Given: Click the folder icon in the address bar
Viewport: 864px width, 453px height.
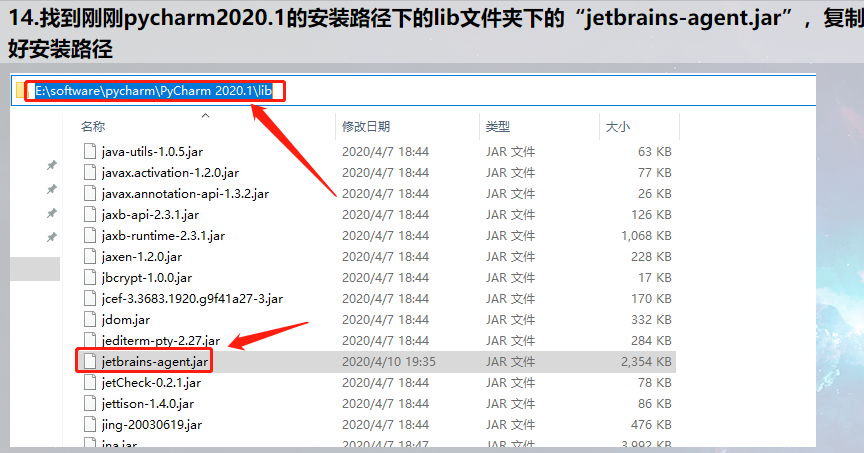Looking at the screenshot, I should point(20,91).
